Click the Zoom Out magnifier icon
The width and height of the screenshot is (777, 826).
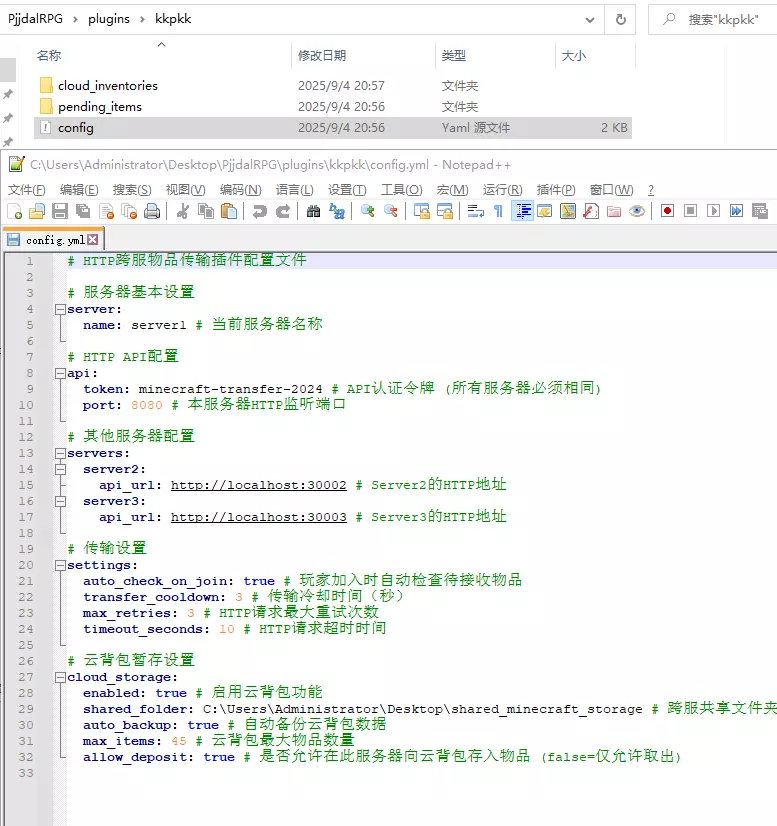[x=391, y=211]
